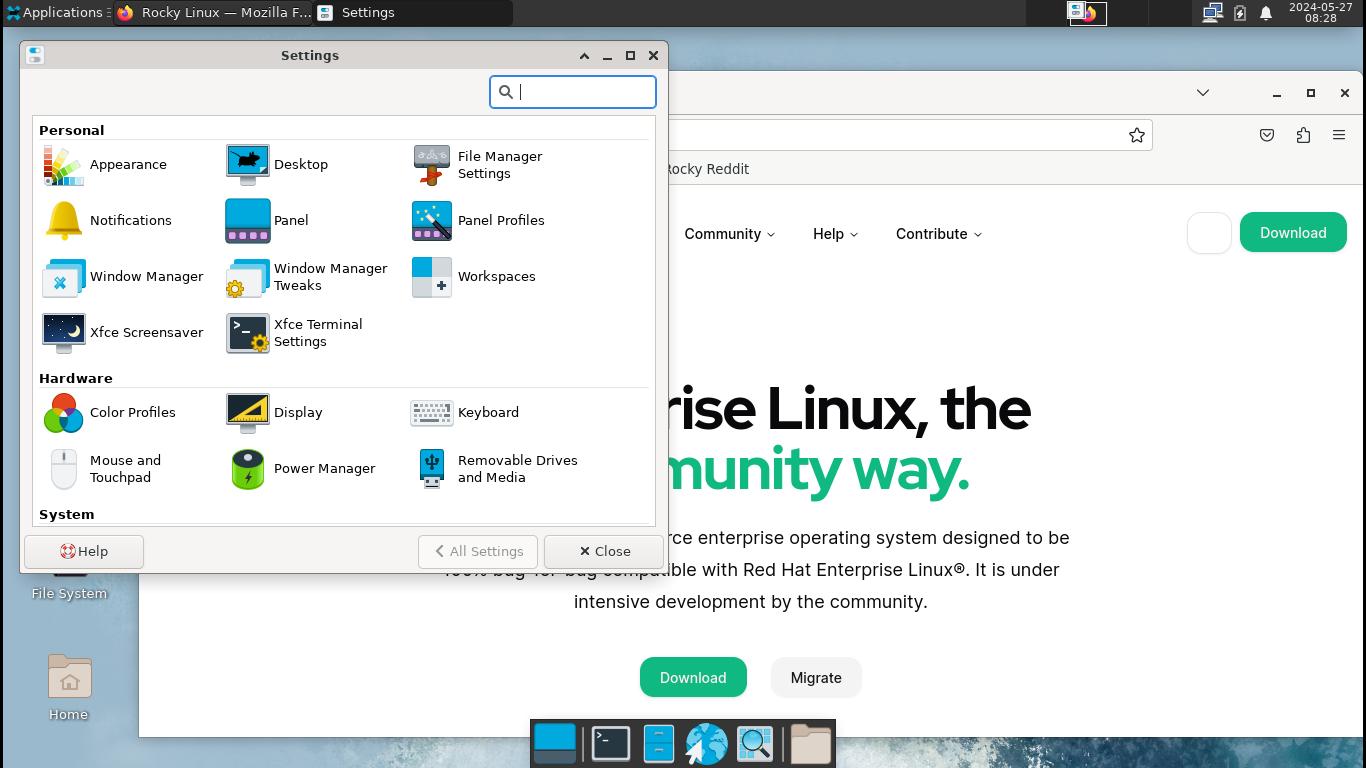Expand Firefox list all tabs chevron
The width and height of the screenshot is (1366, 768).
1203,93
